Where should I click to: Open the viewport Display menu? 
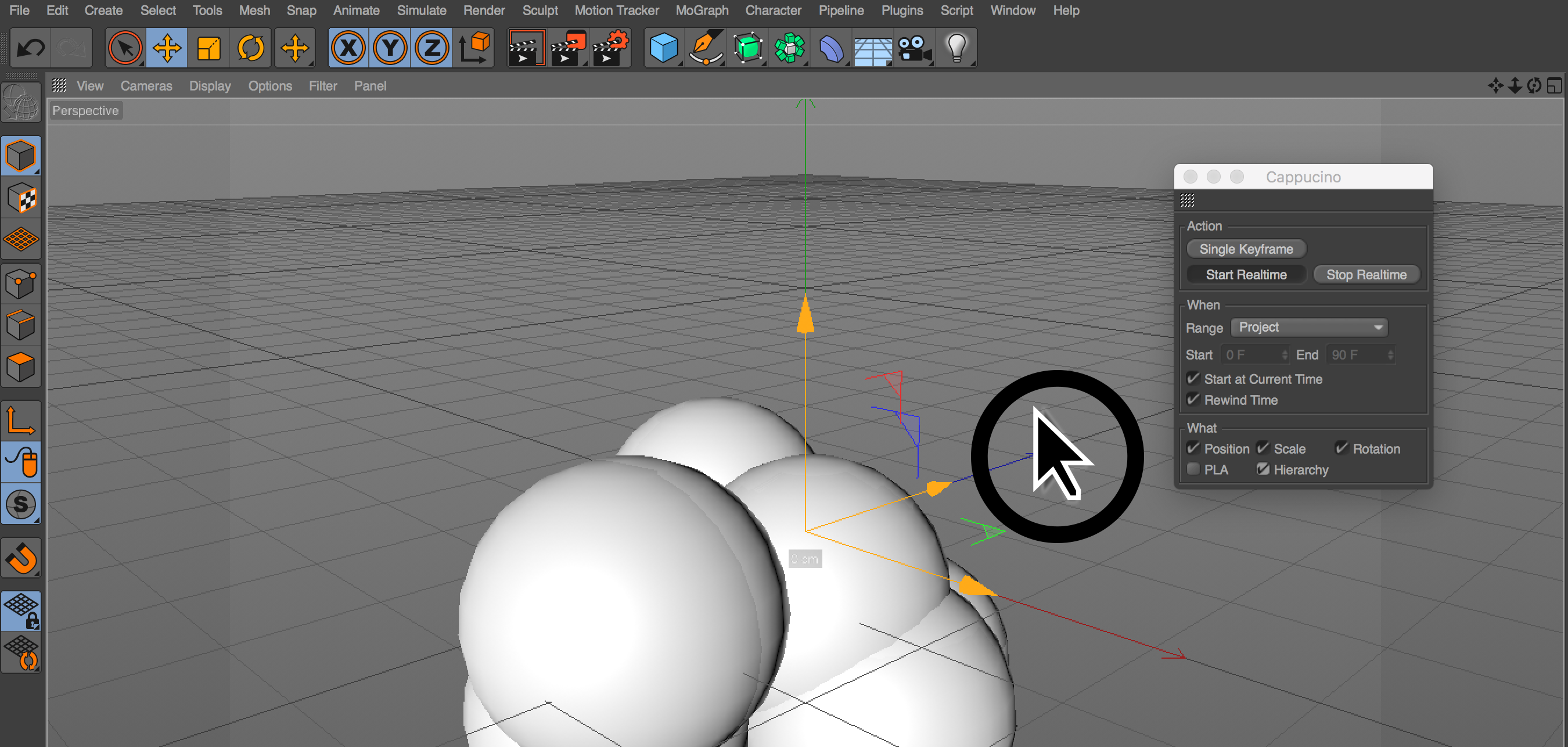coord(210,86)
